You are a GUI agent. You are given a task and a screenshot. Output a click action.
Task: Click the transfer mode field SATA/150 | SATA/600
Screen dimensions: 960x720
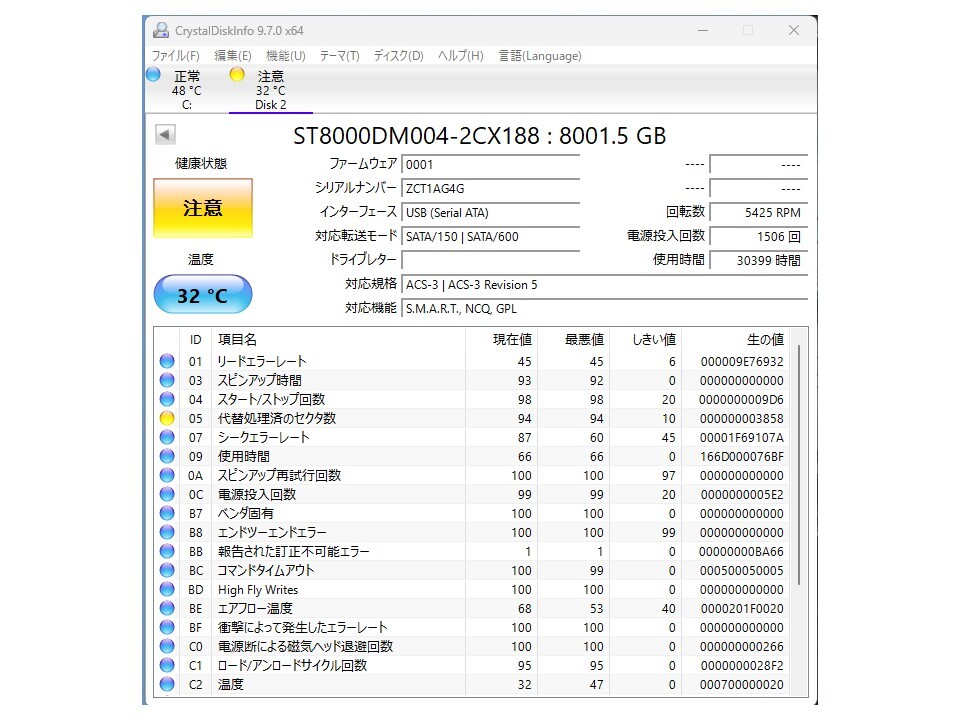(490, 236)
